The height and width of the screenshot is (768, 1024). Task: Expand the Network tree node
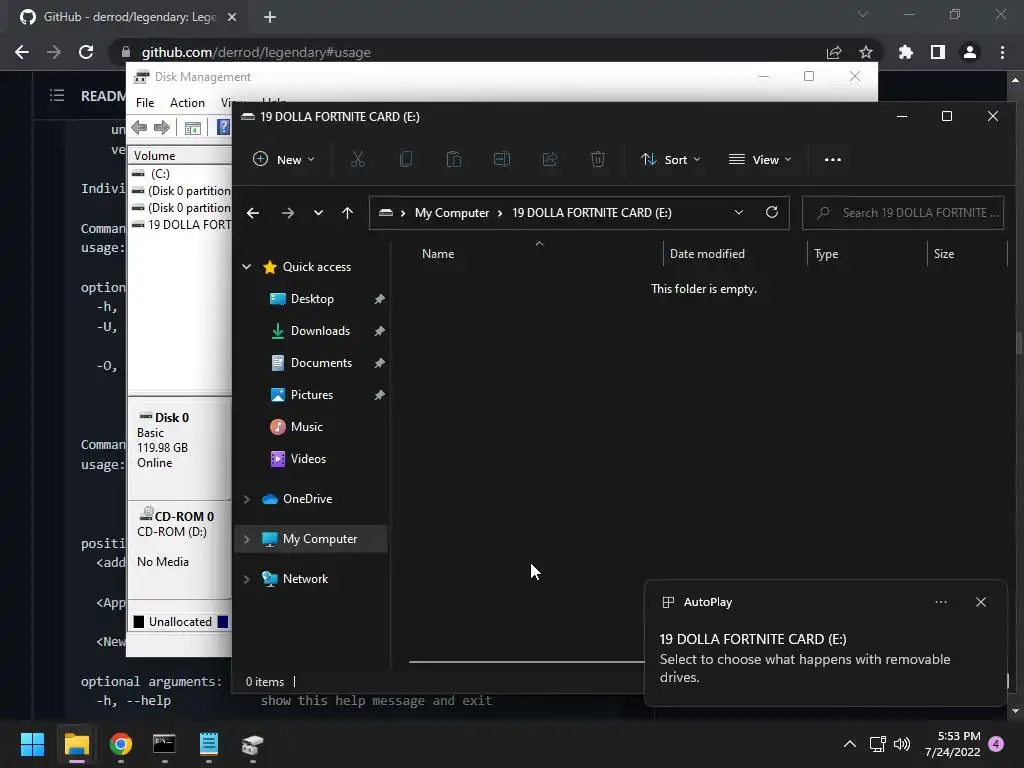click(x=247, y=579)
